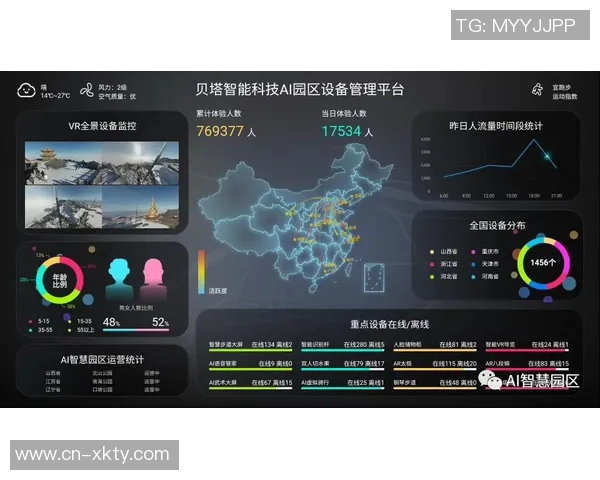The height and width of the screenshot is (480, 600).
Task: Click the 山西省 row in operations table
Action: tap(102, 373)
